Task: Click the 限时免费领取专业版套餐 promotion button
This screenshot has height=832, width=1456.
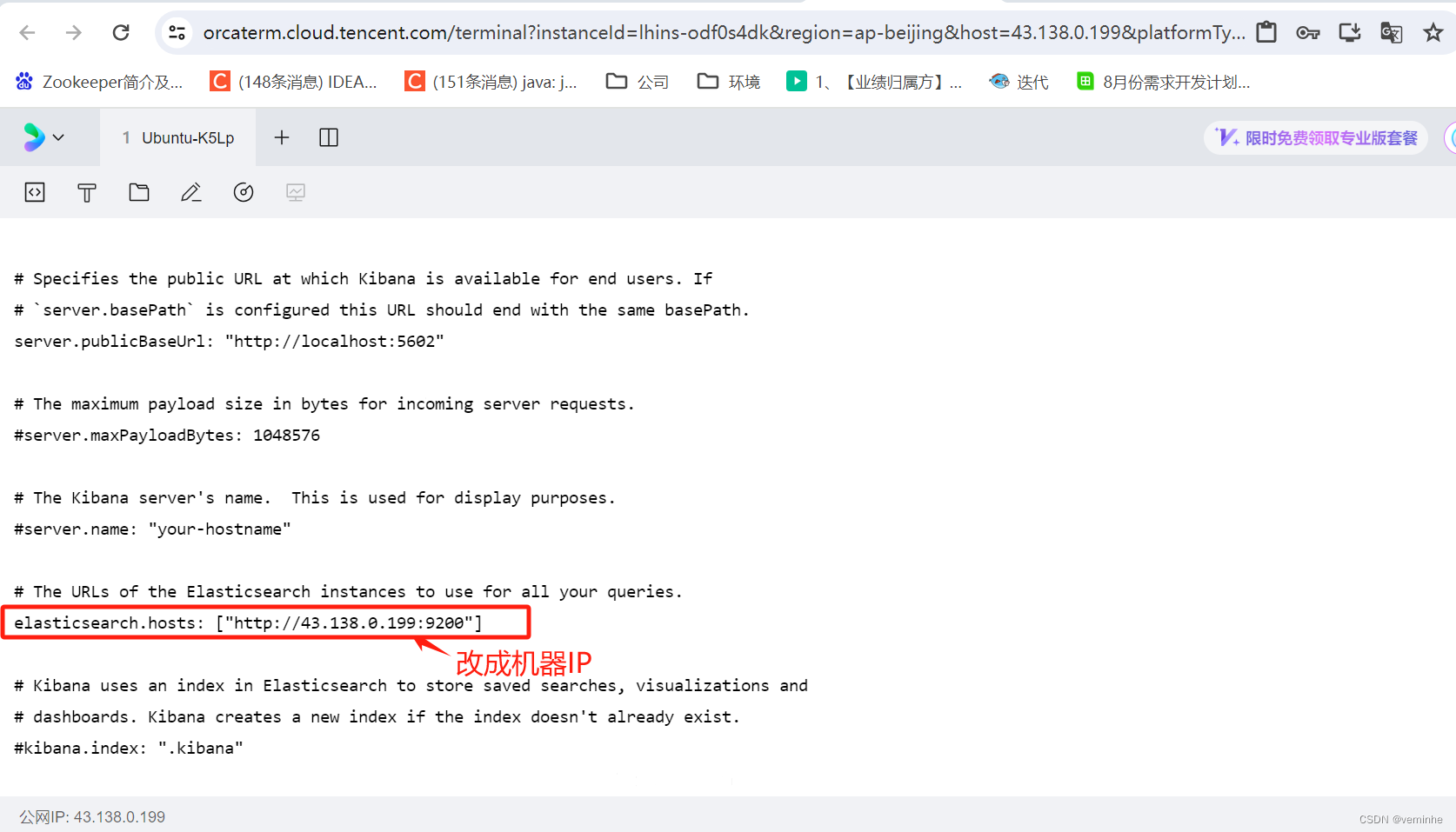Action: (x=1314, y=136)
